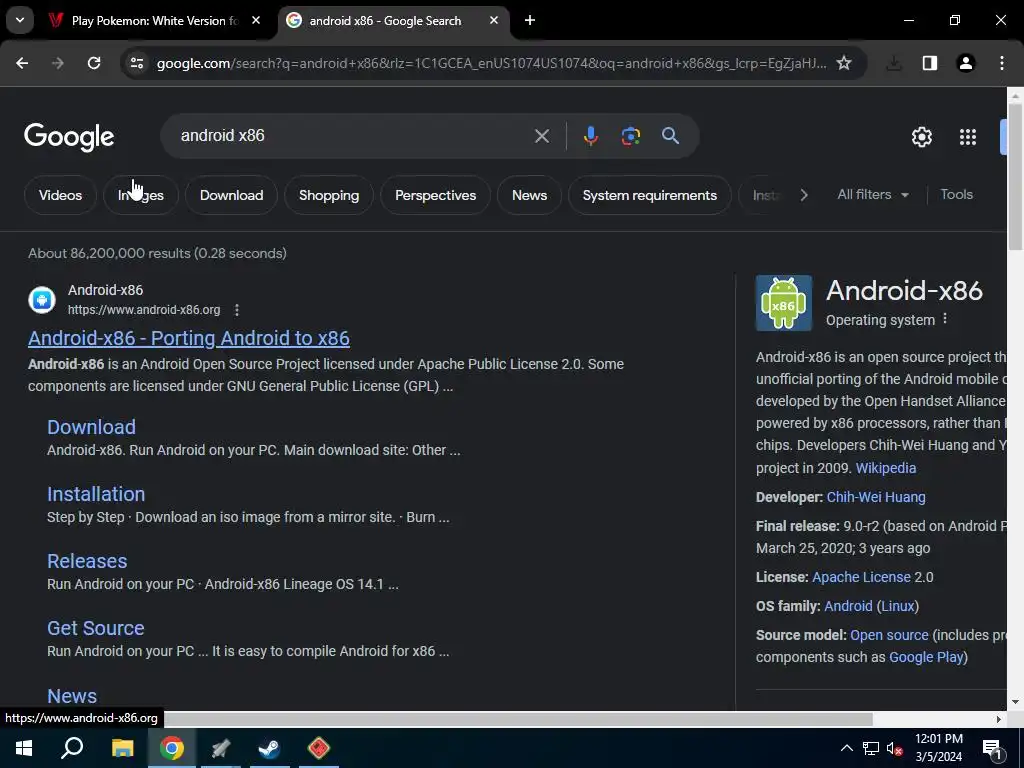Open File Explorer from taskbar

click(122, 748)
